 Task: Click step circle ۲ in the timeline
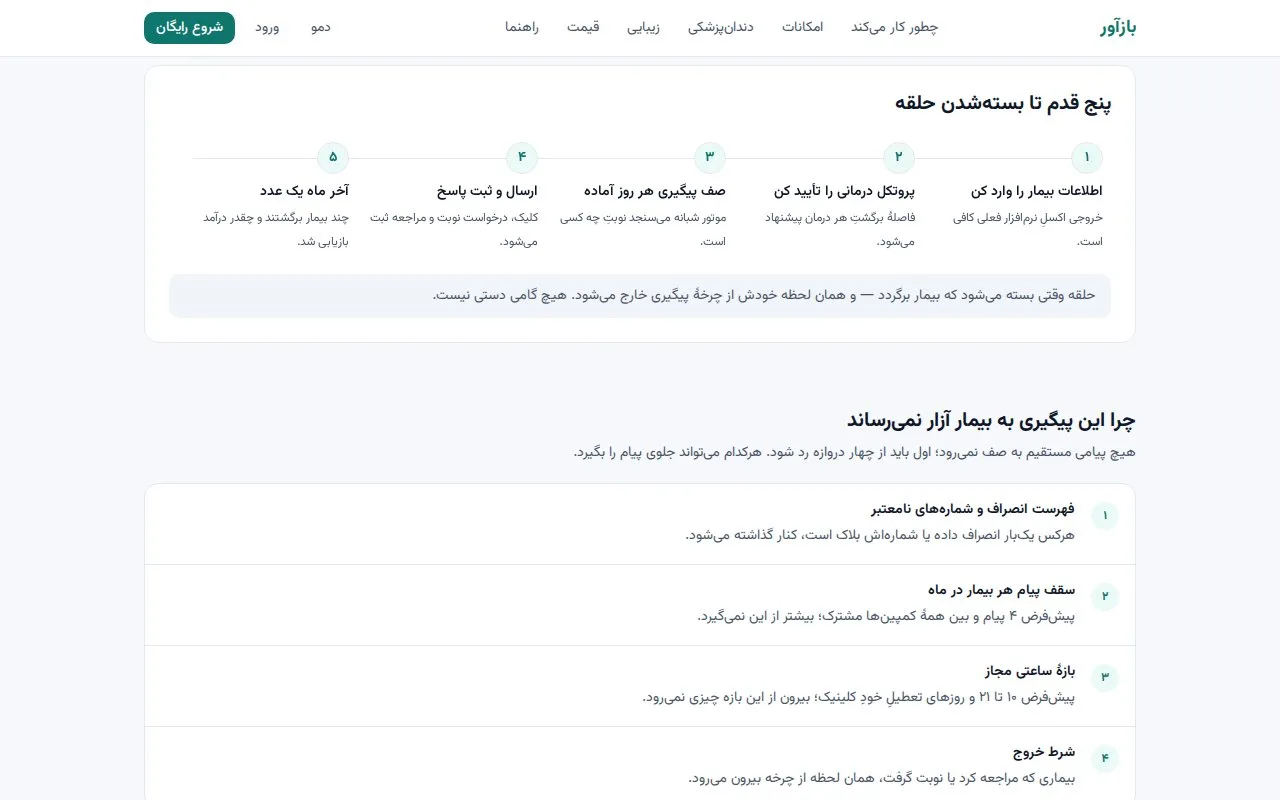pyautogui.click(x=899, y=158)
